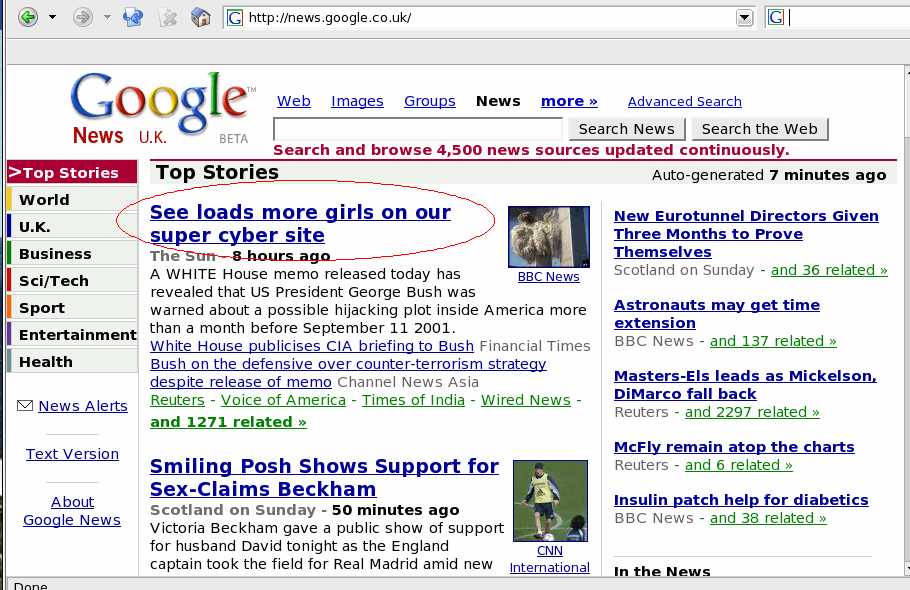The height and width of the screenshot is (590, 910).
Task: Click CNN International link under thumbnail
Action: point(550,559)
